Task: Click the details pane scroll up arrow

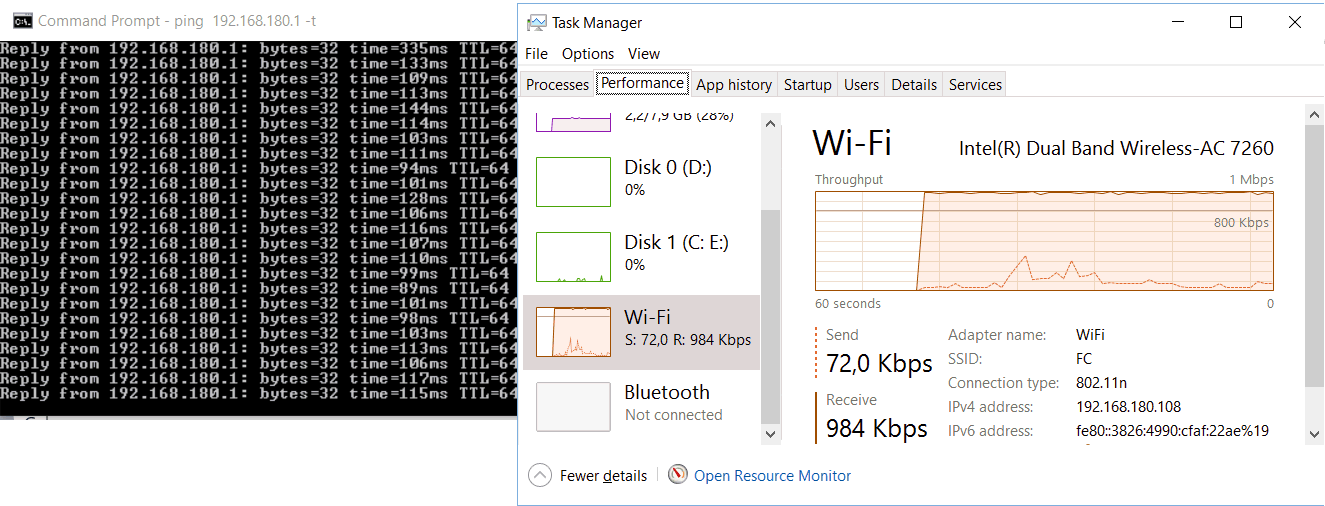Action: 1314,113
